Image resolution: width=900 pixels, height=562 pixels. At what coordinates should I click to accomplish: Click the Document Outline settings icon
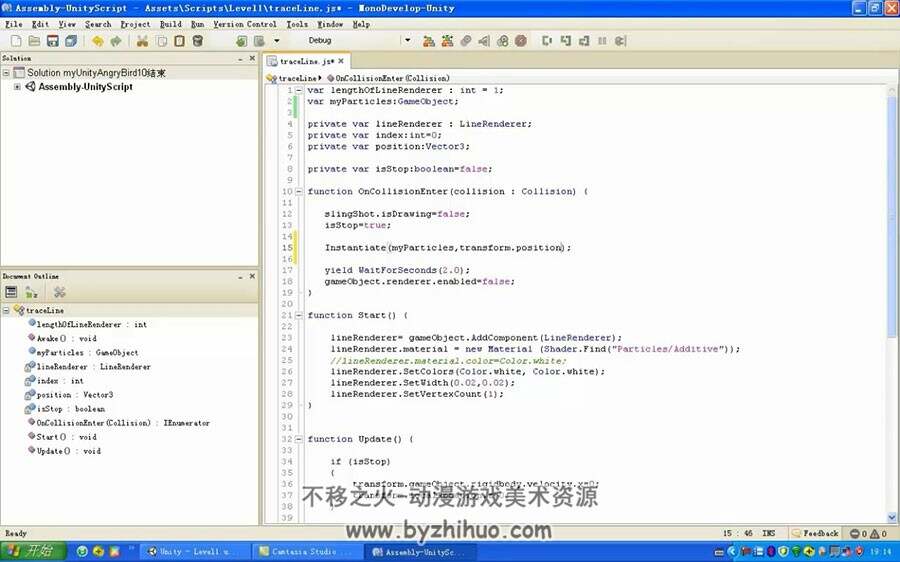pos(60,292)
